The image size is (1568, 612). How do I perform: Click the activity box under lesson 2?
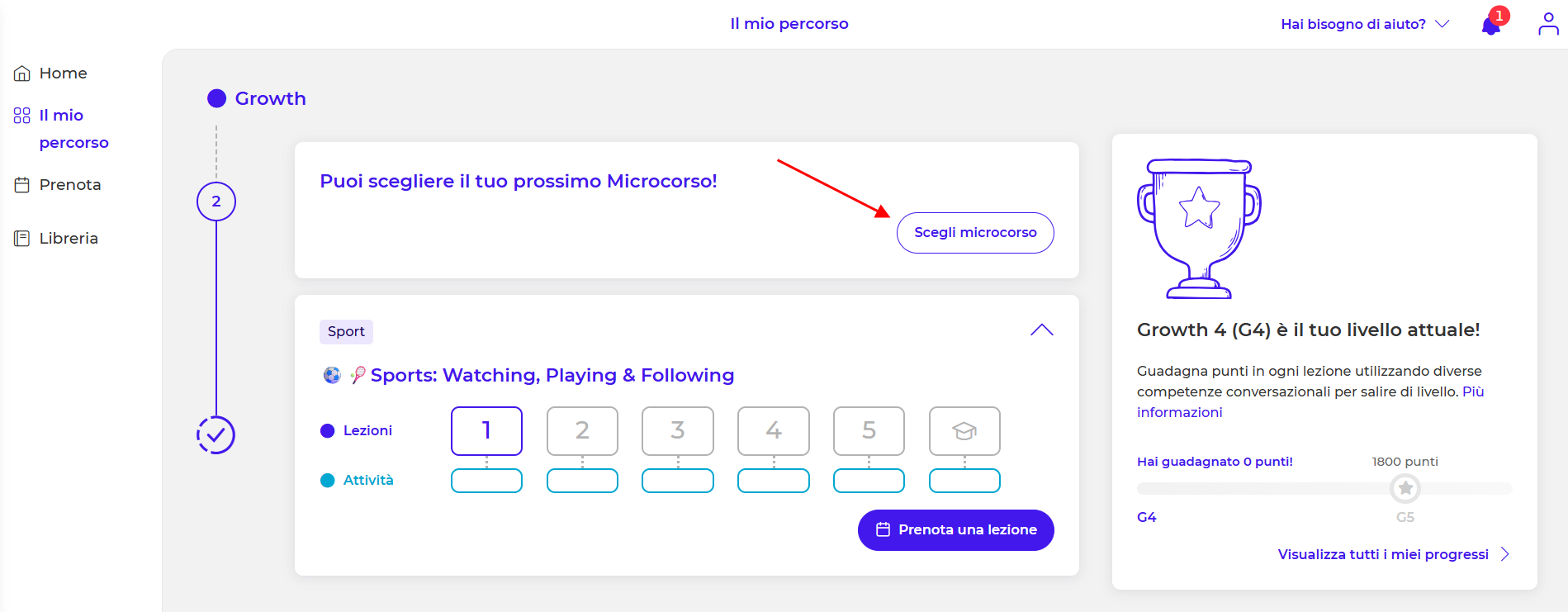click(x=582, y=481)
